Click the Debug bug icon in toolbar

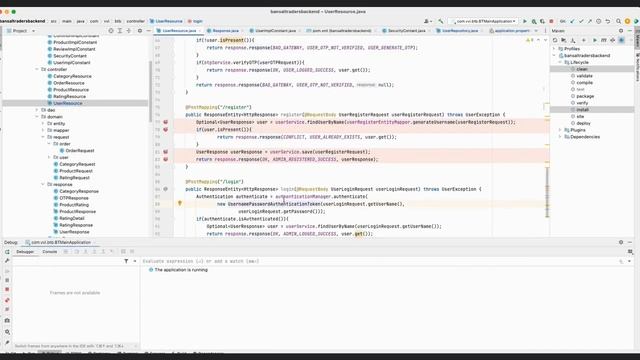point(534,21)
